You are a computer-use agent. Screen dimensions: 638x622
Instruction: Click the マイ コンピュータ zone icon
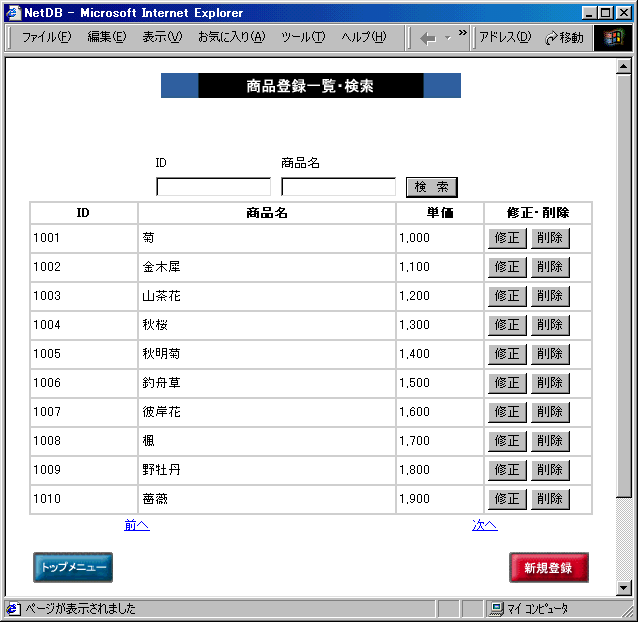click(497, 609)
